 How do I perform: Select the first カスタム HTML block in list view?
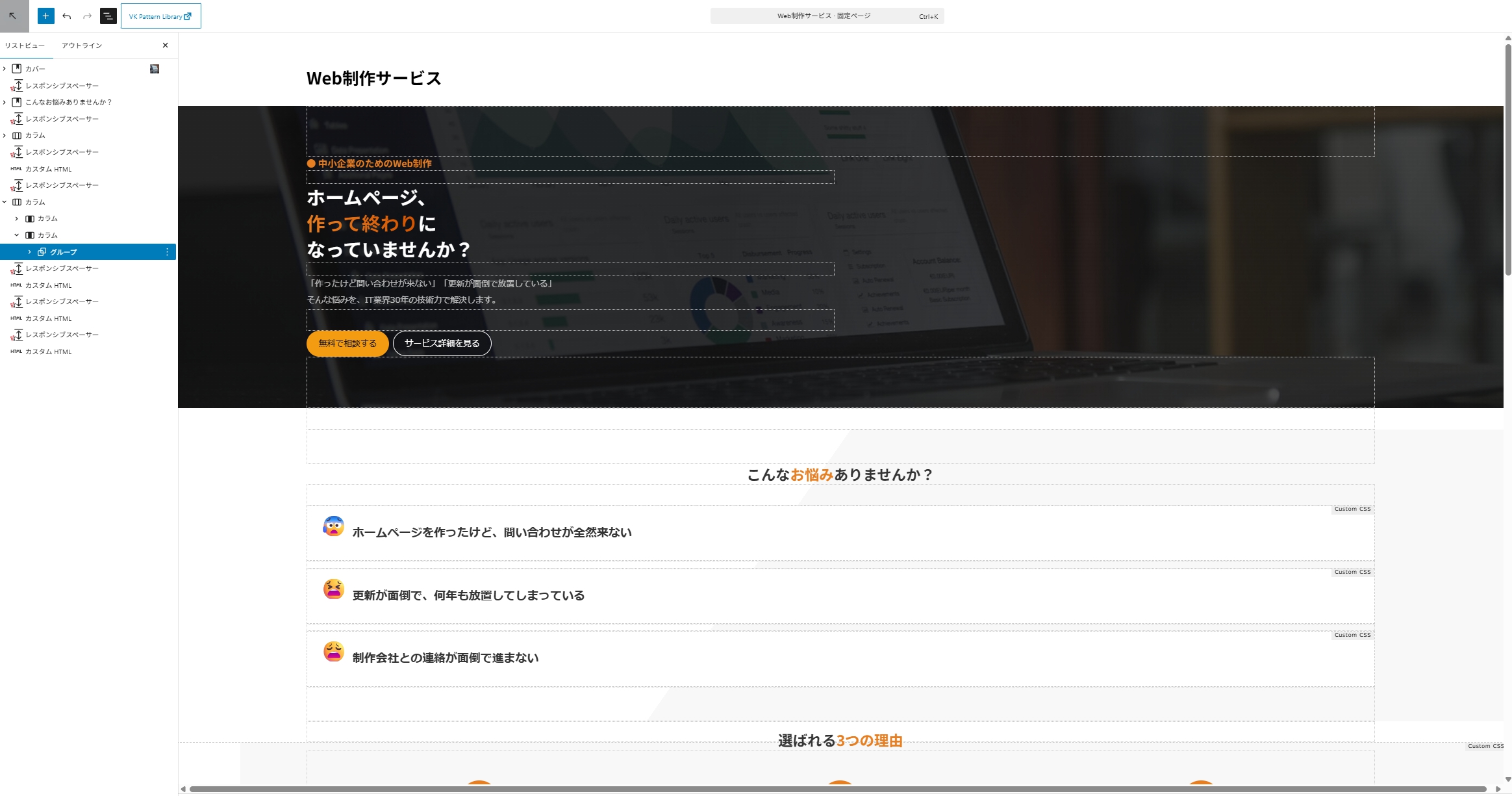click(x=49, y=168)
